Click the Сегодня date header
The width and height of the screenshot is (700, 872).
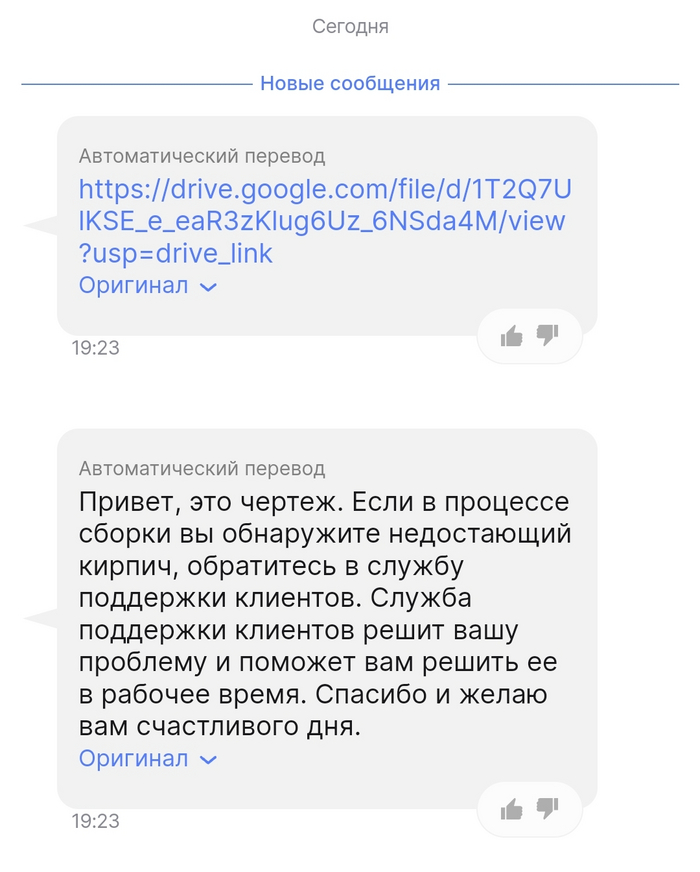350,27
